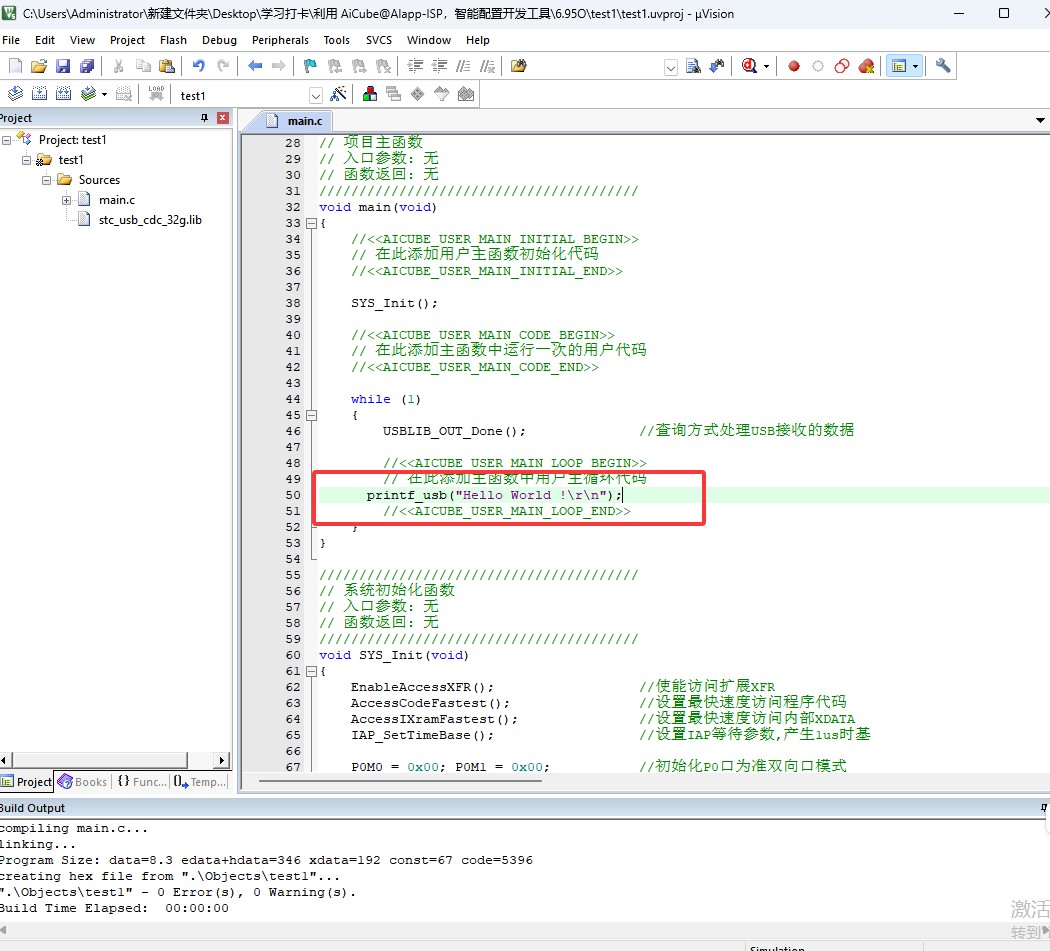
Task: Open the search text combo box dropdown
Action: (670, 67)
